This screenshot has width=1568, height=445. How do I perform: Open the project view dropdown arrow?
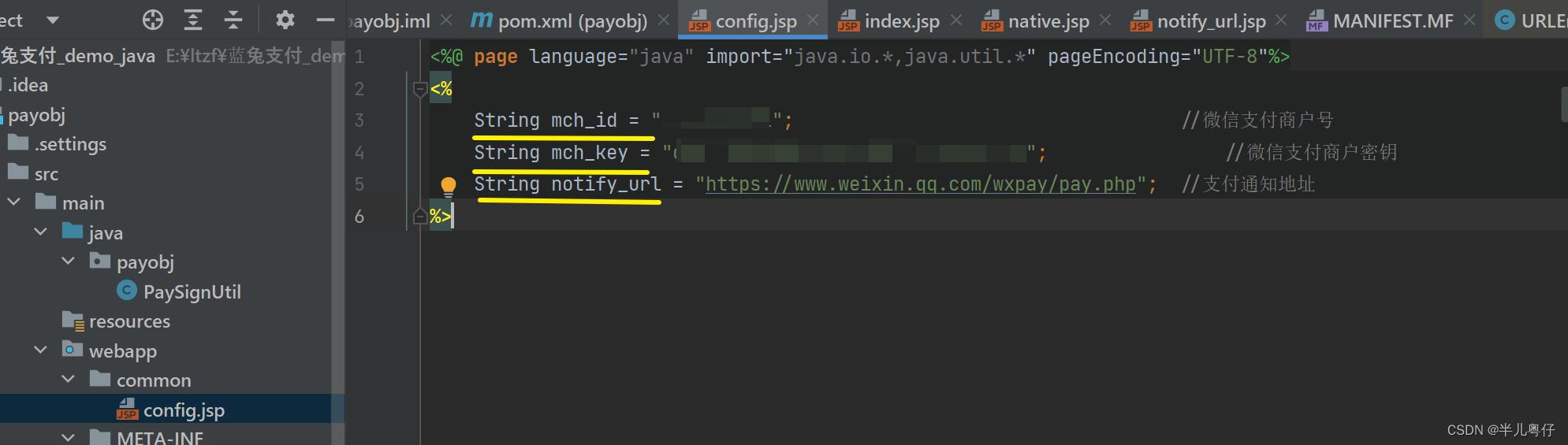click(53, 20)
